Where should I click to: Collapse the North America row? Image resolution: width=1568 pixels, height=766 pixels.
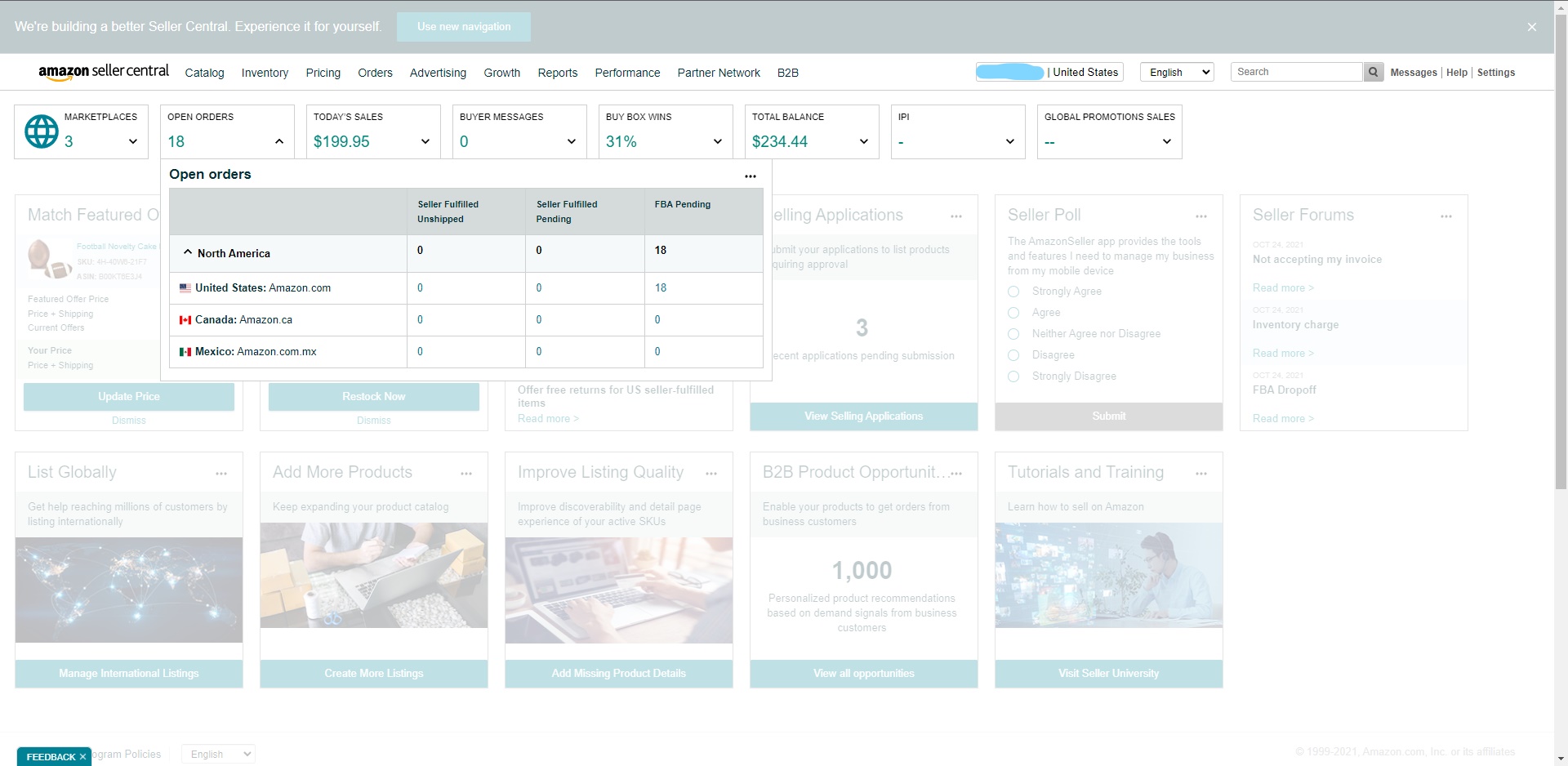[188, 252]
